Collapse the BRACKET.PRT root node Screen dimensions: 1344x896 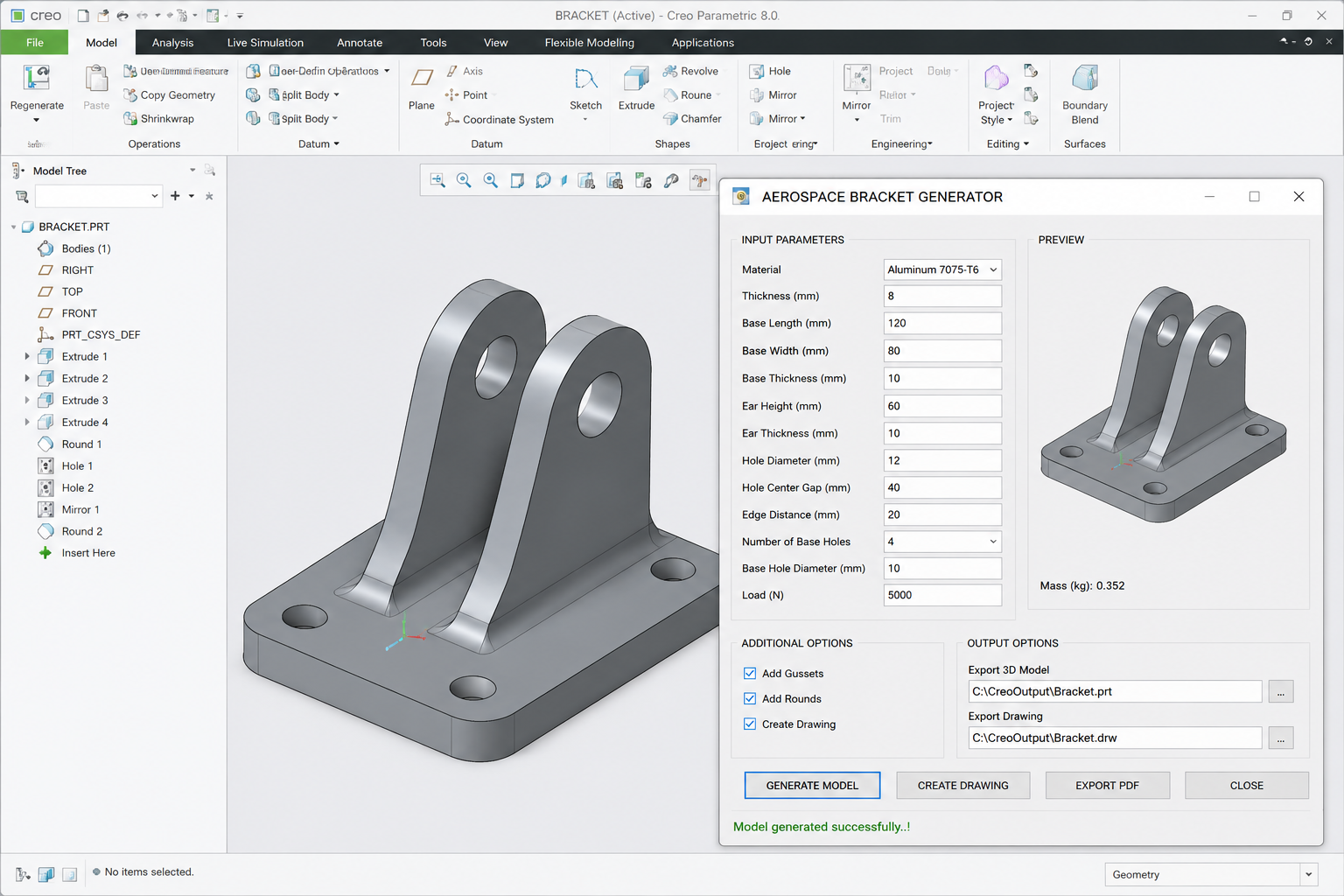[x=14, y=227]
